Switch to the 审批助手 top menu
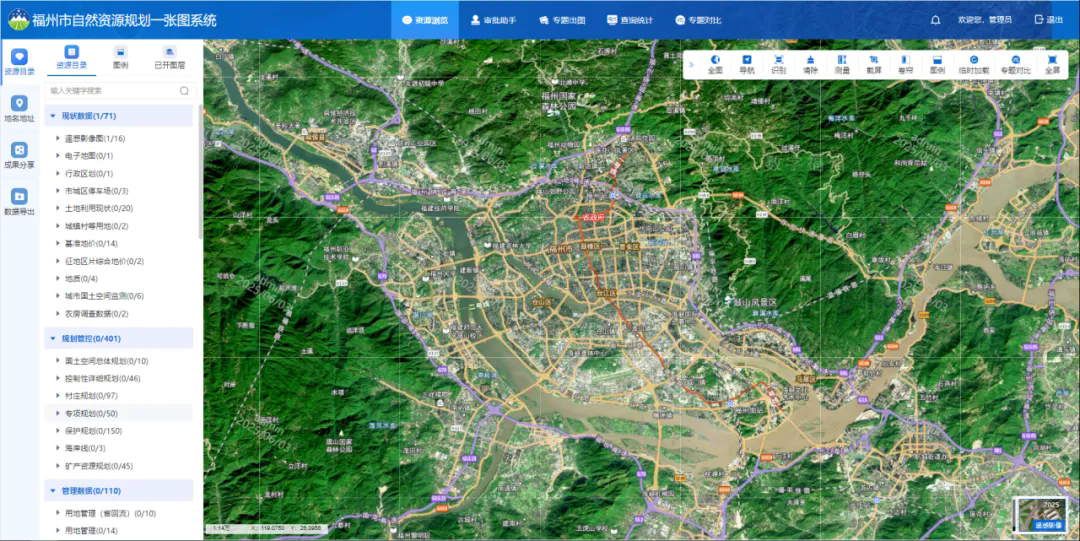 pos(493,20)
